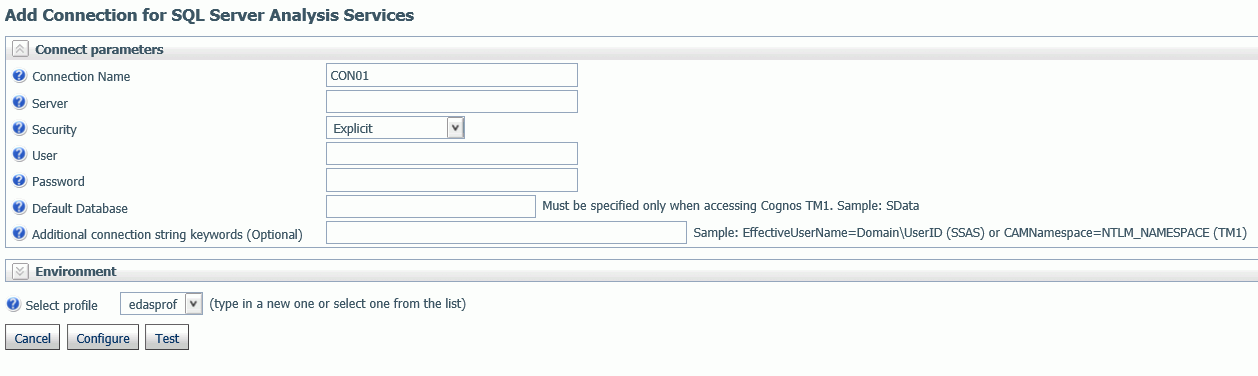Open the edasprof profile dropdown
1258x376 pixels.
[x=162, y=304]
